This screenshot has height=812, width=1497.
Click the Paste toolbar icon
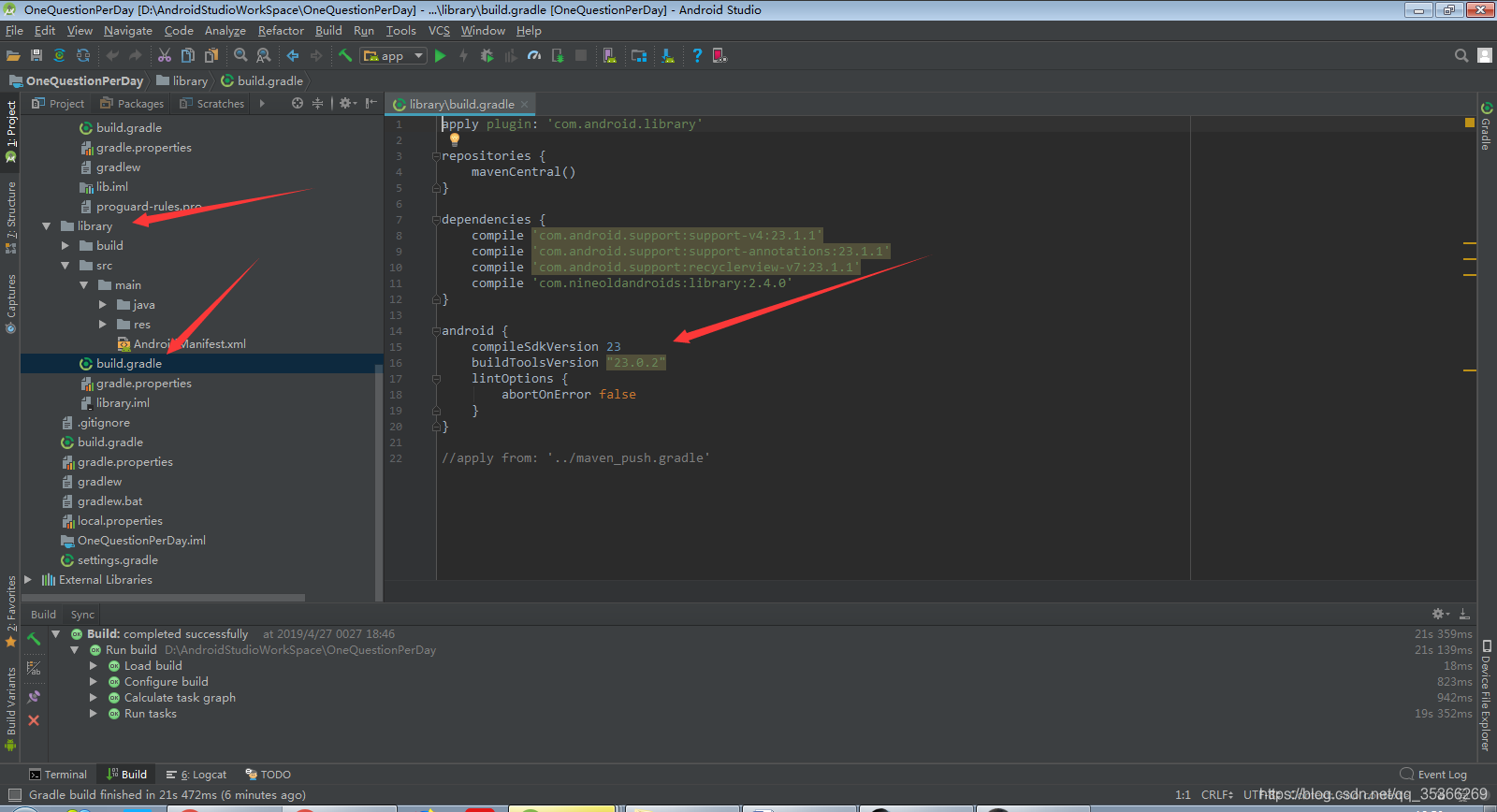click(x=211, y=56)
